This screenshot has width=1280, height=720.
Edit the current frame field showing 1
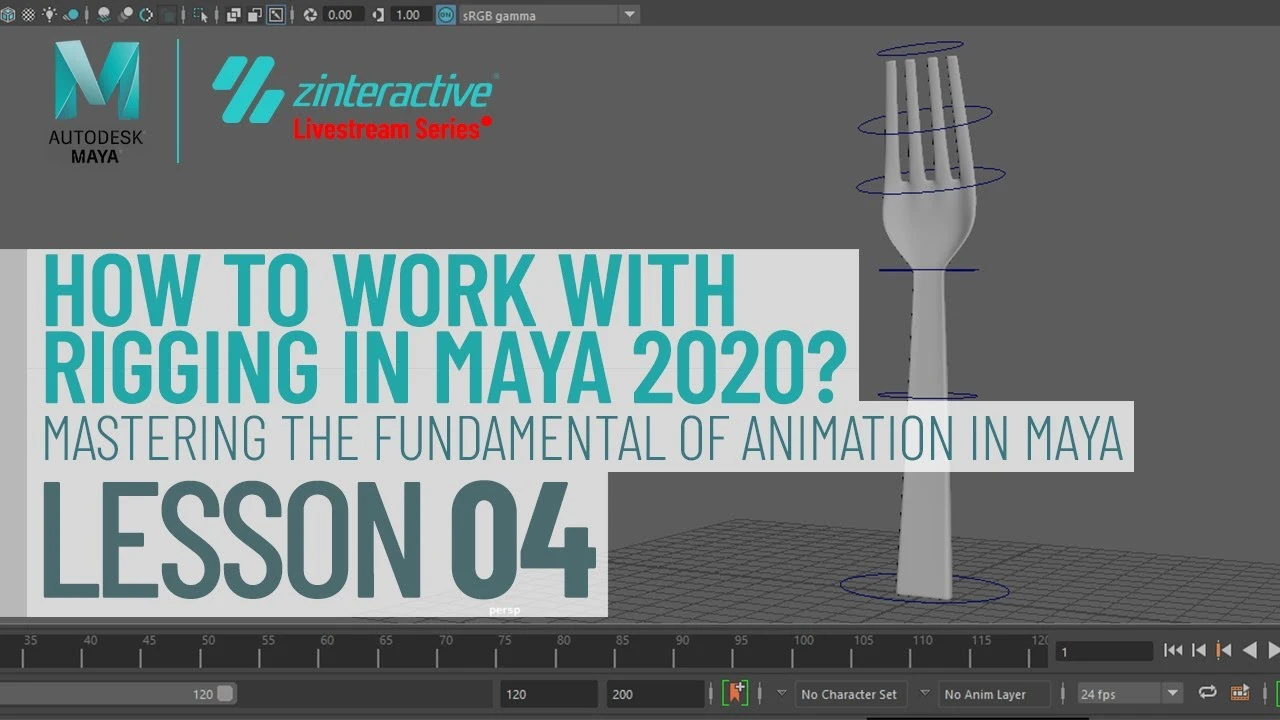tap(1105, 651)
